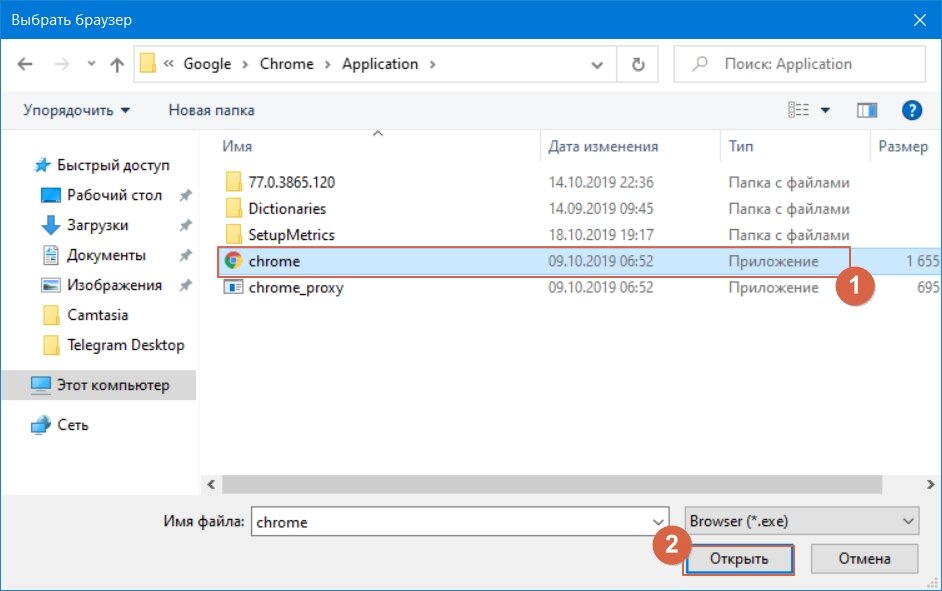Click the Chrome logo icon in list
The height and width of the screenshot is (591, 942).
(x=233, y=261)
